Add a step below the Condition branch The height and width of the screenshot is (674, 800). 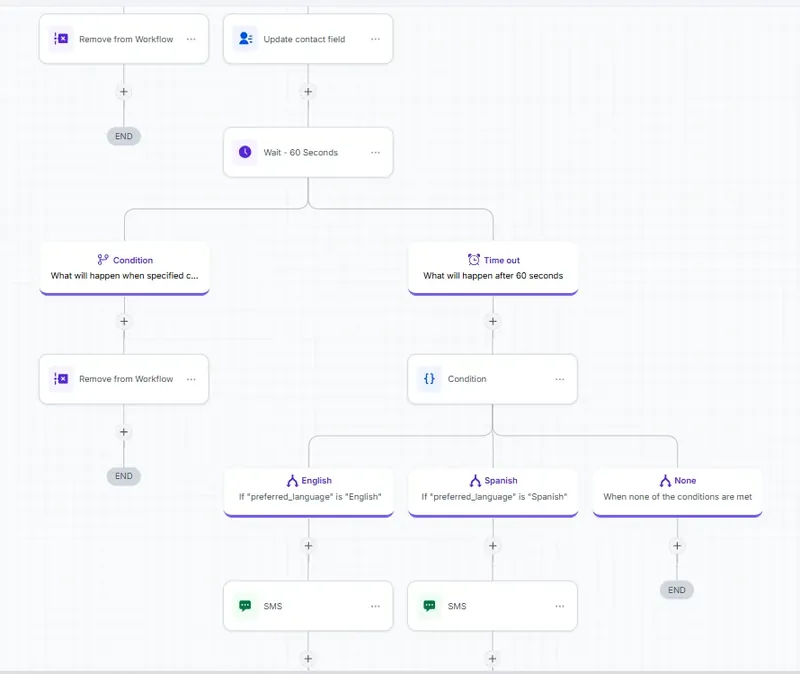click(124, 321)
